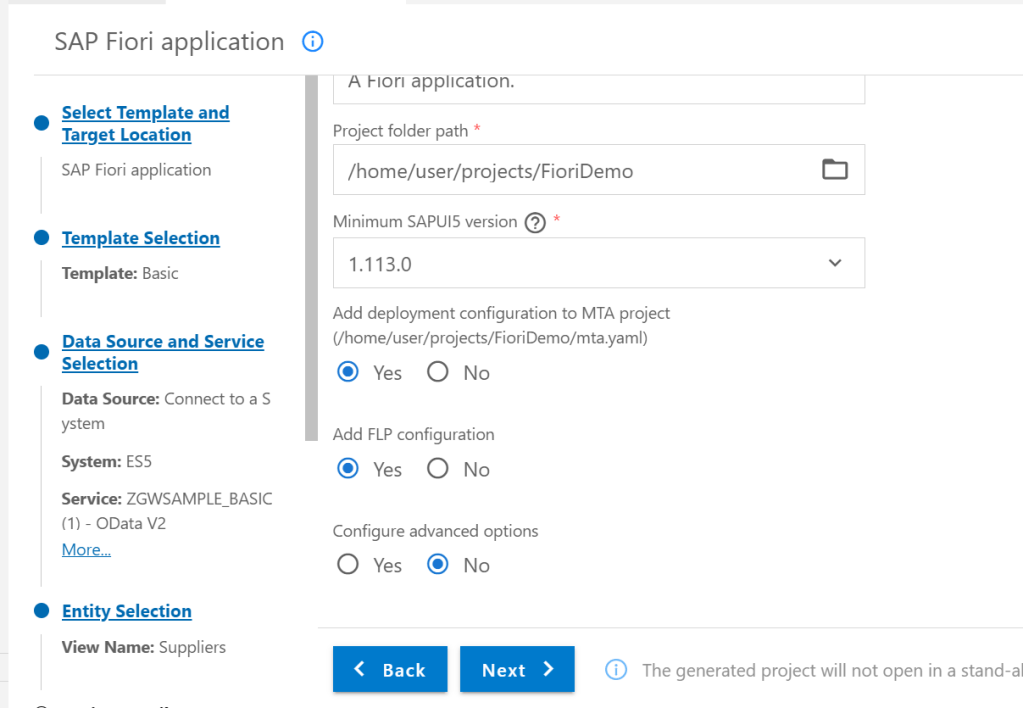
Task: Expand More... under Data Source details
Action: click(x=86, y=549)
